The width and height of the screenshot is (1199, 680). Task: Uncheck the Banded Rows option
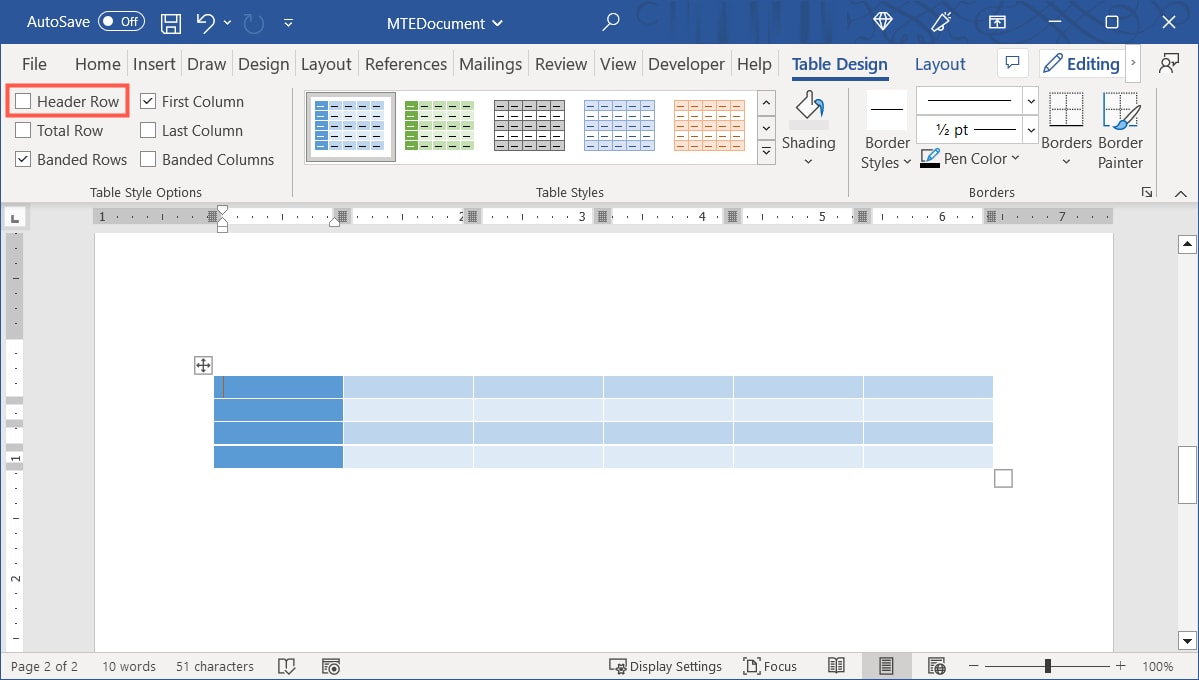pos(23,159)
